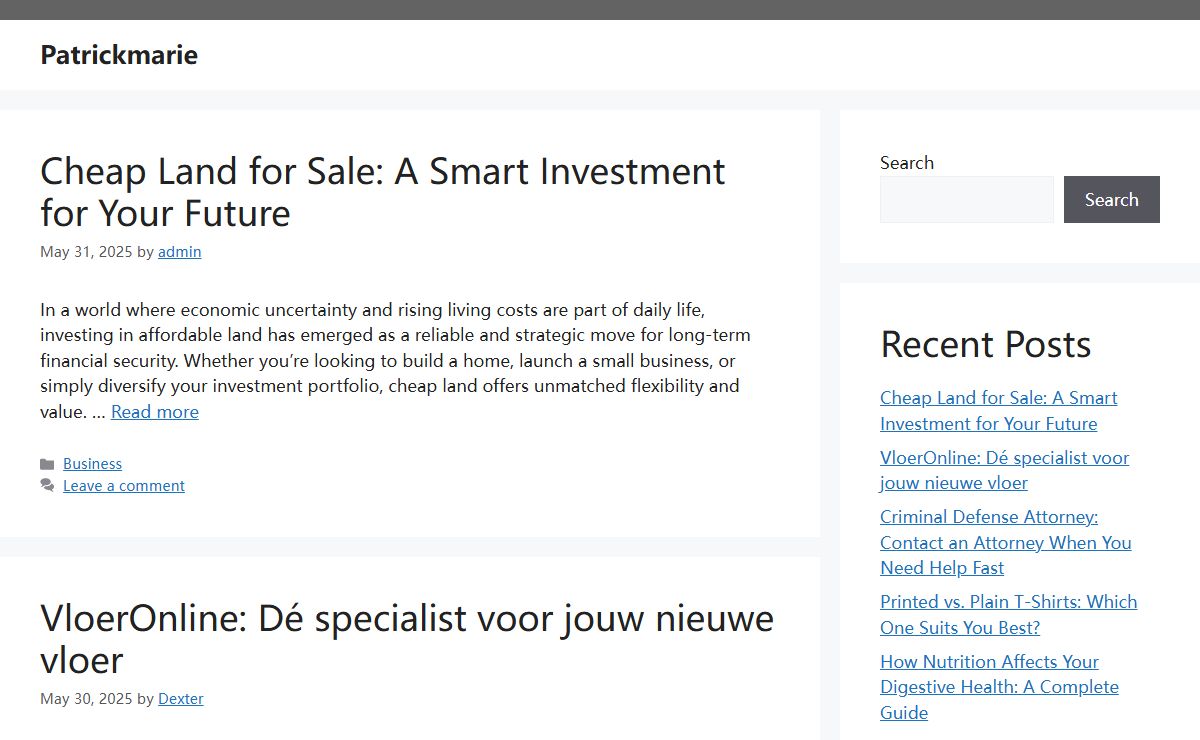1200x740 pixels.
Task: Click the comments bubble icon
Action: pyautogui.click(x=47, y=485)
